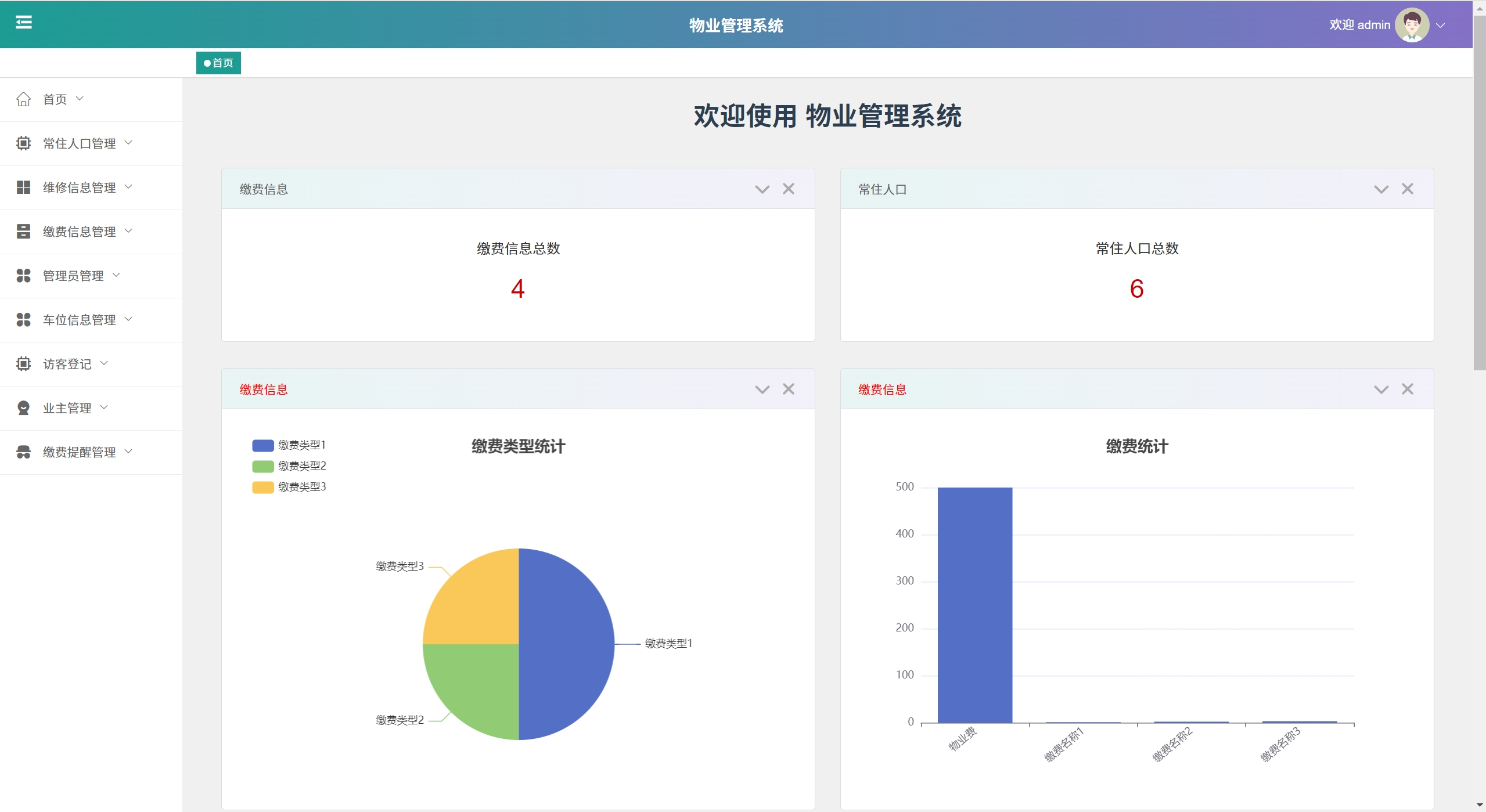The image size is (1486, 812).
Task: Click the 常住人口管理 chip icon
Action: (23, 143)
